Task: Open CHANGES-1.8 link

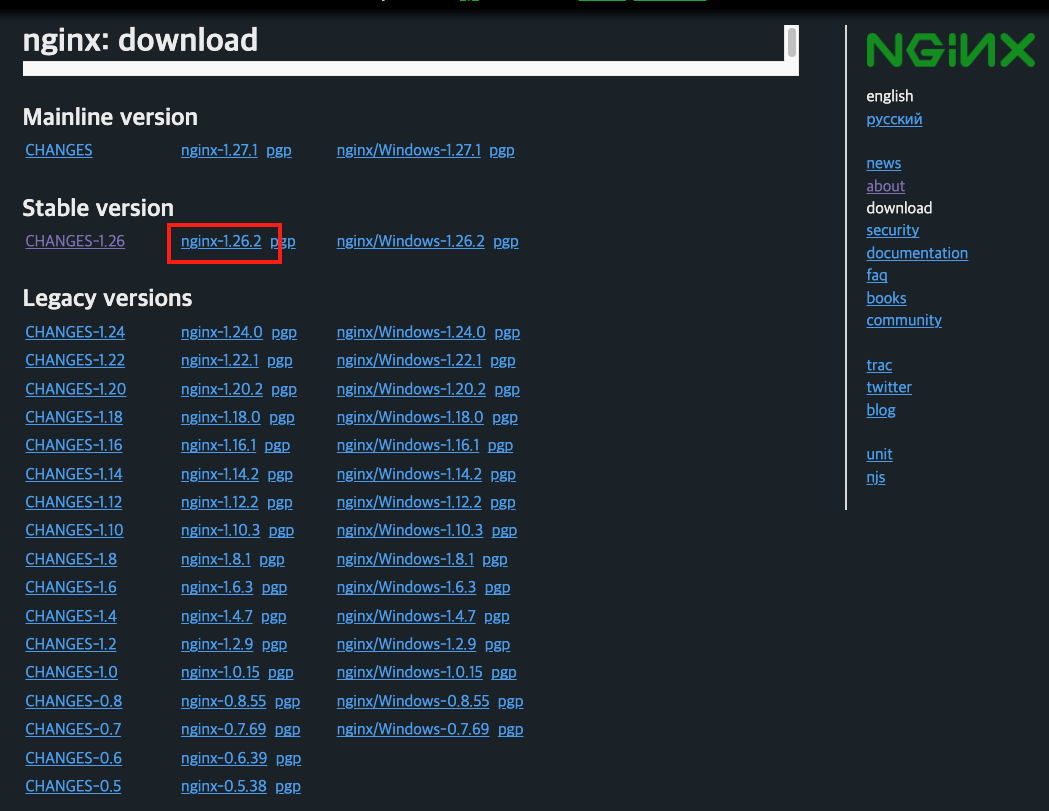Action: coord(71,559)
